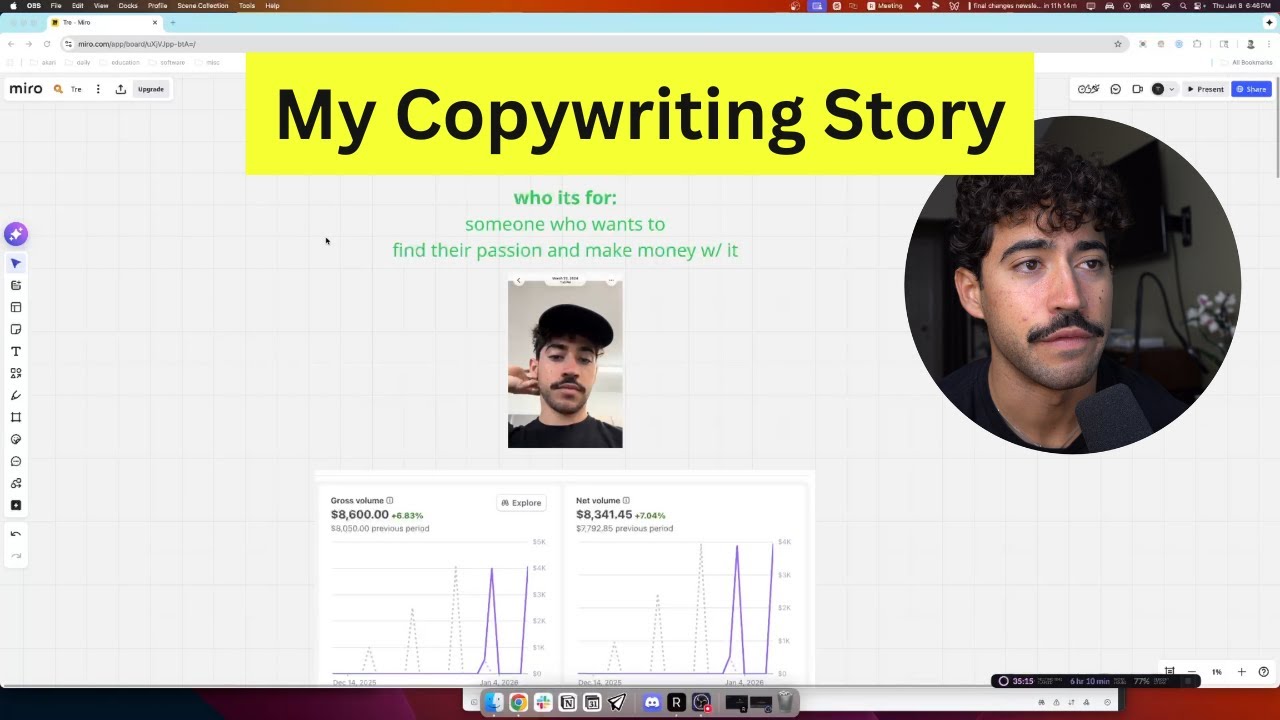
Task: Select the cursor select tool
Action: 15,263
